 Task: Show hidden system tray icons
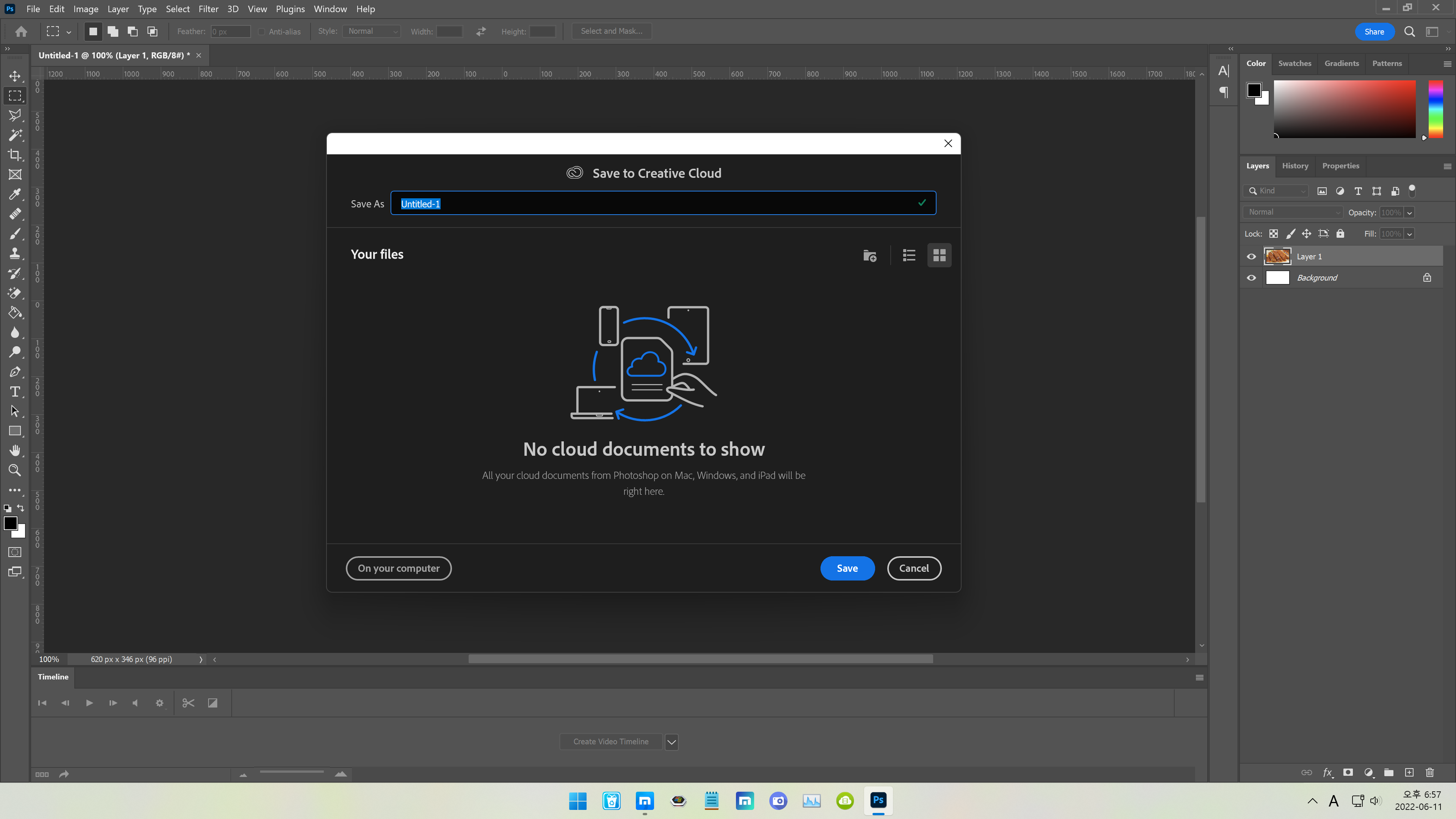[1312, 801]
